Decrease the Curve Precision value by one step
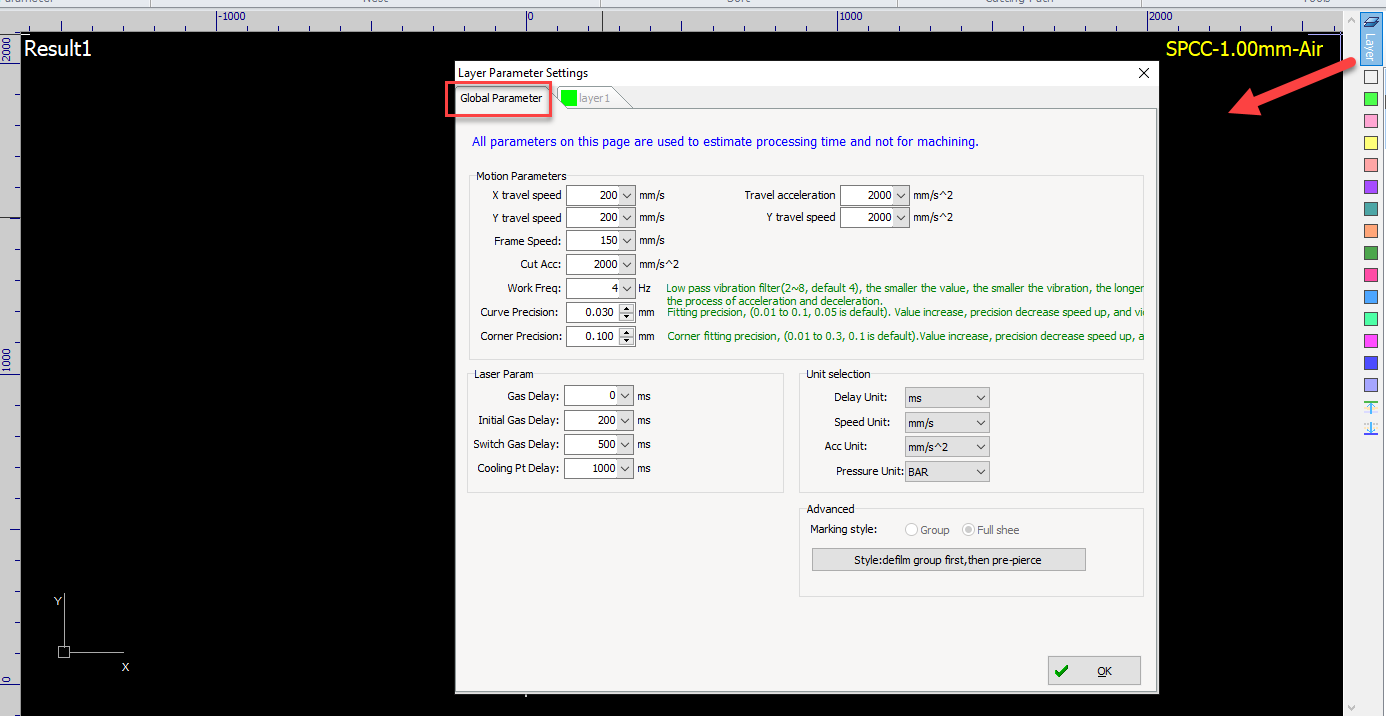This screenshot has height=716, width=1386. (628, 317)
